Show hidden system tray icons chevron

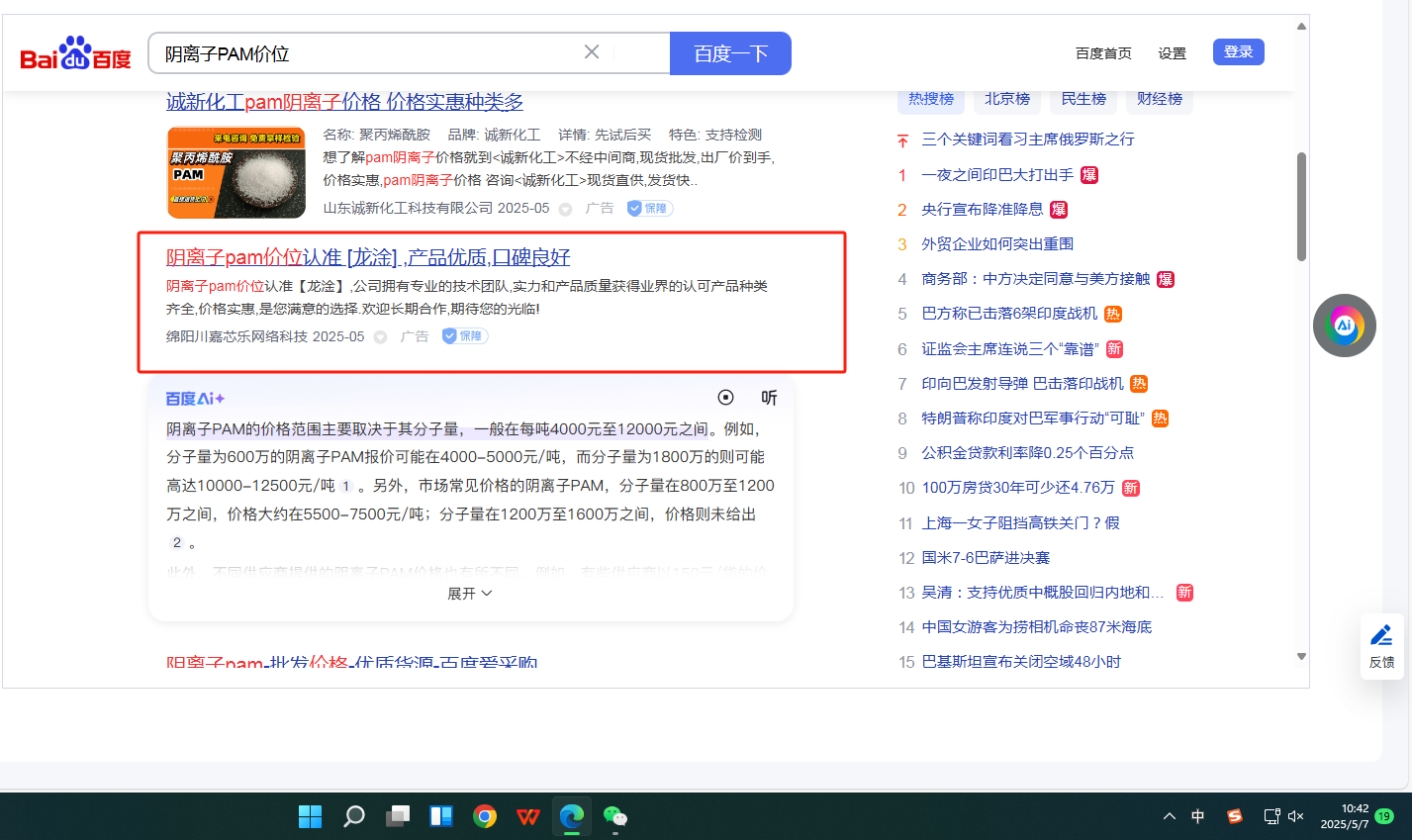pos(1170,816)
